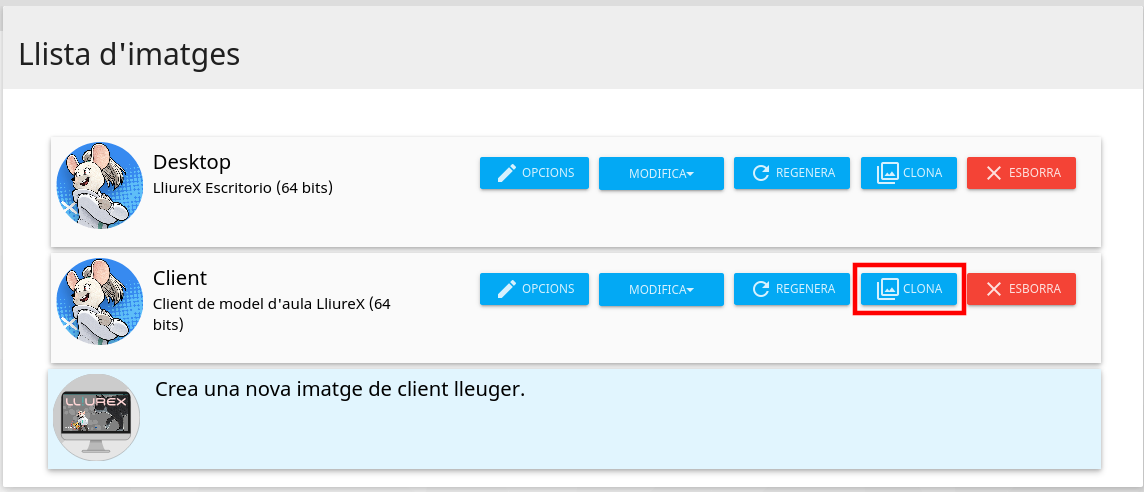Open the Modifica dropdown for Desktop
The height and width of the screenshot is (492, 1144).
pos(661,174)
